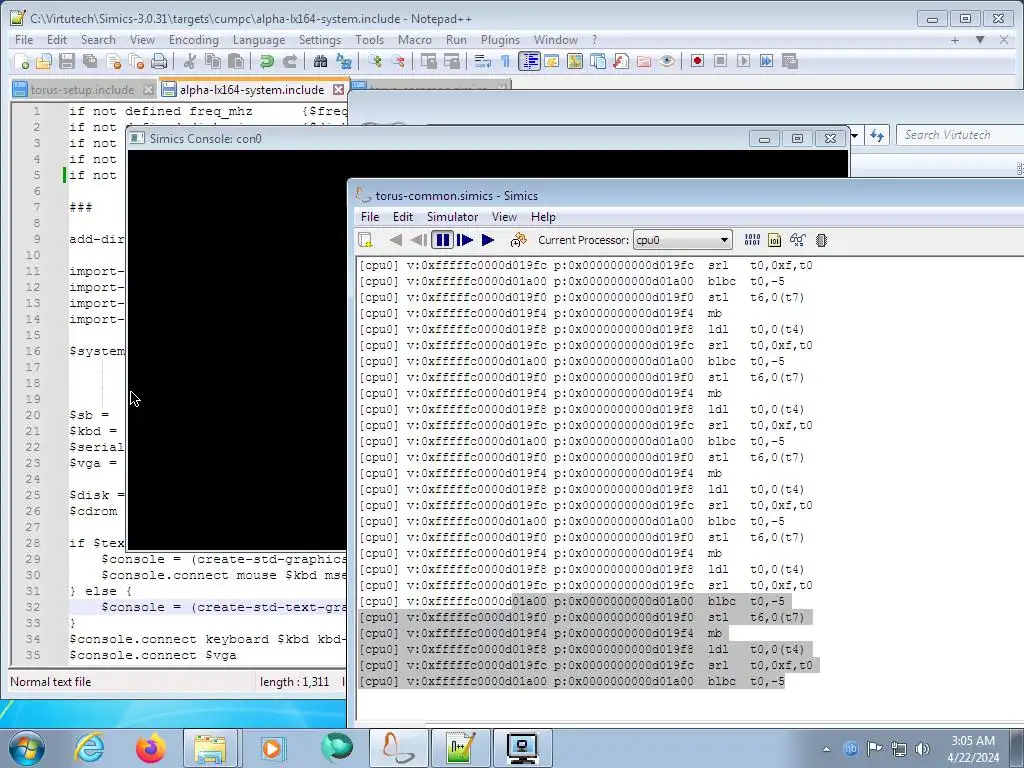Screen dimensions: 1024x768
Task: Click the Simics Console con0 title bar
Action: pos(438,138)
